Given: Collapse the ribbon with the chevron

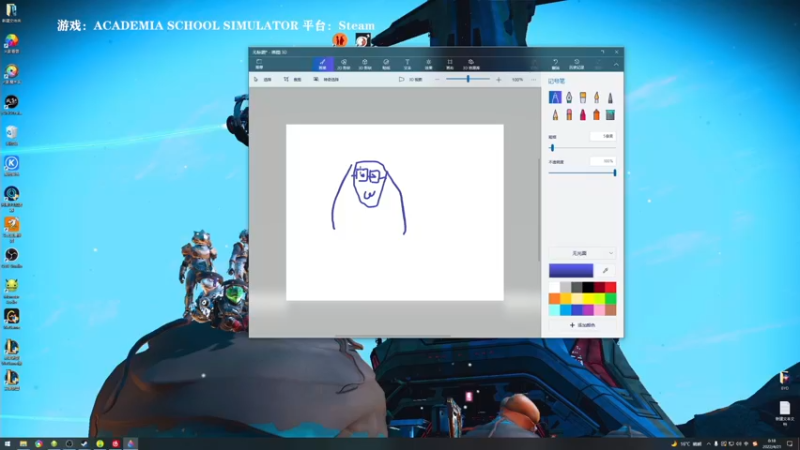Looking at the screenshot, I should click(x=616, y=65).
